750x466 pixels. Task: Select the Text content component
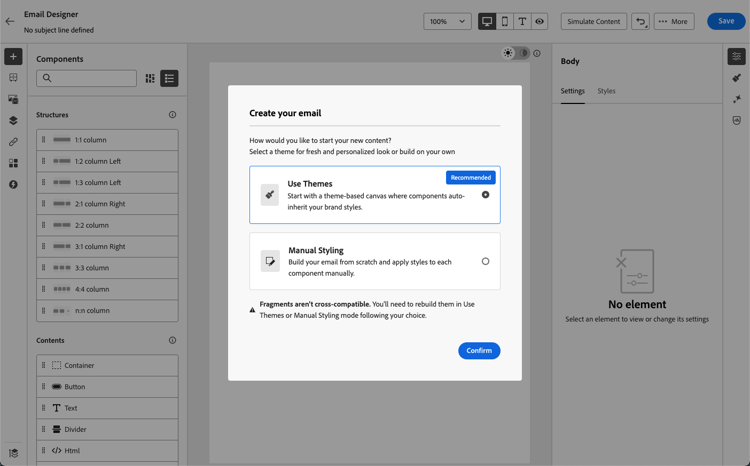tap(107, 408)
